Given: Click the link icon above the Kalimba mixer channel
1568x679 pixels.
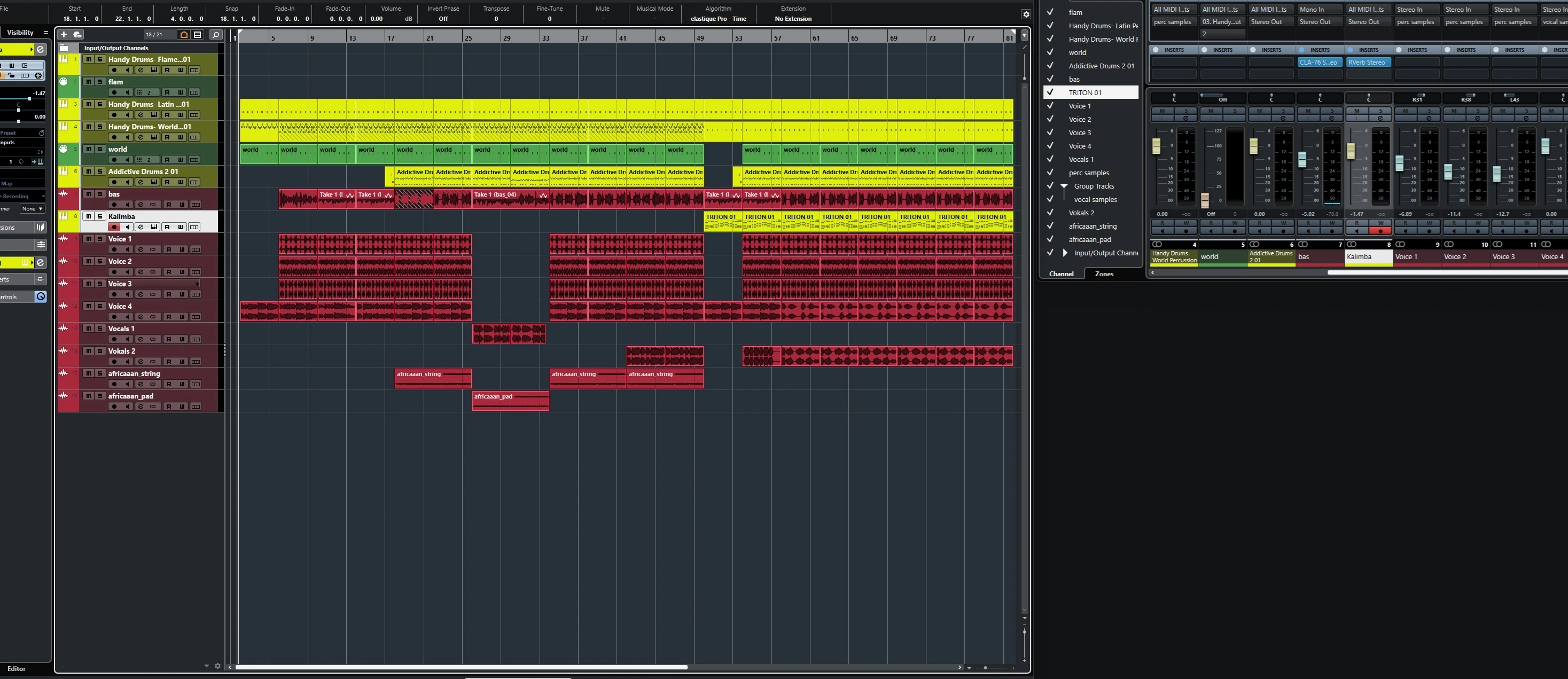Looking at the screenshot, I should [x=1351, y=245].
